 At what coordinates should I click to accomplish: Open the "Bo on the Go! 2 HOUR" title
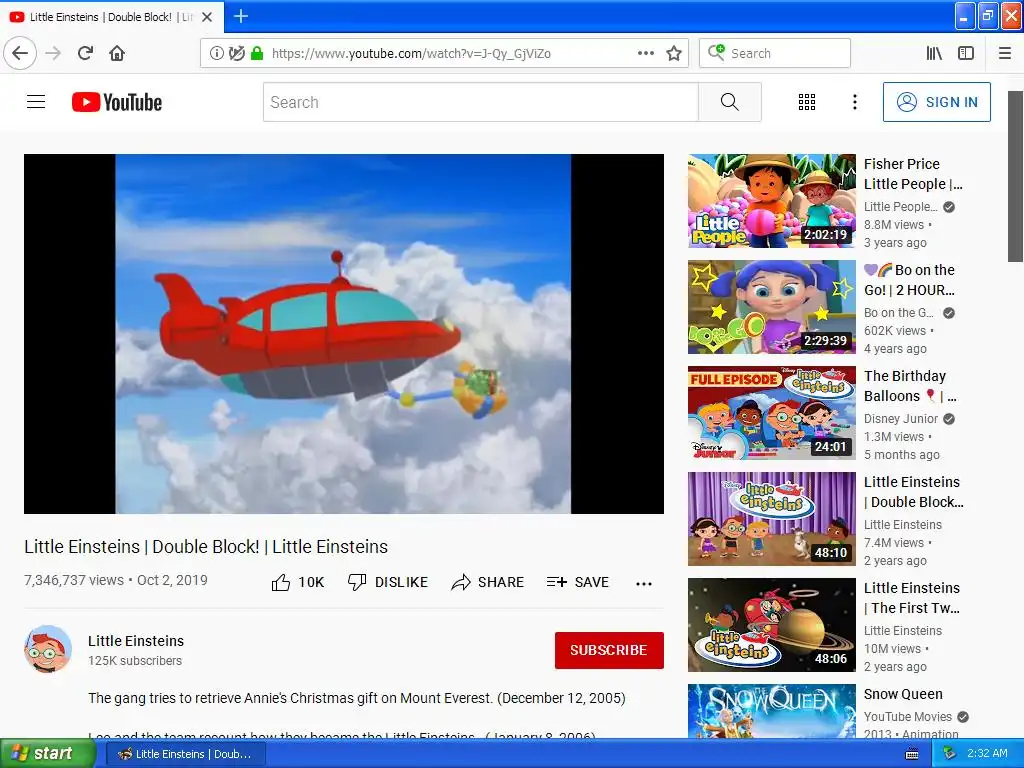click(x=909, y=280)
